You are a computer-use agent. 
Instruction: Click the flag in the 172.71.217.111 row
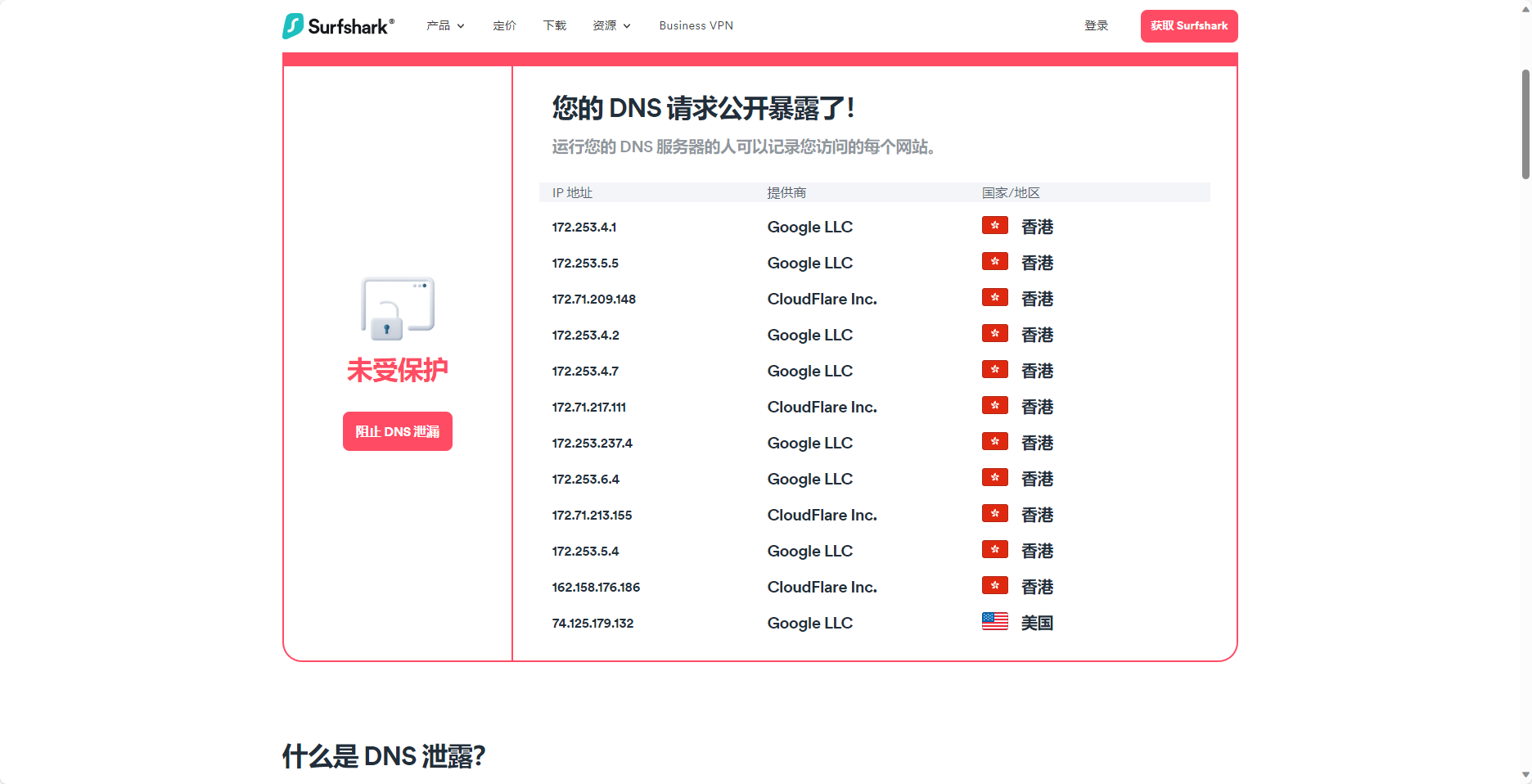pyautogui.click(x=995, y=406)
